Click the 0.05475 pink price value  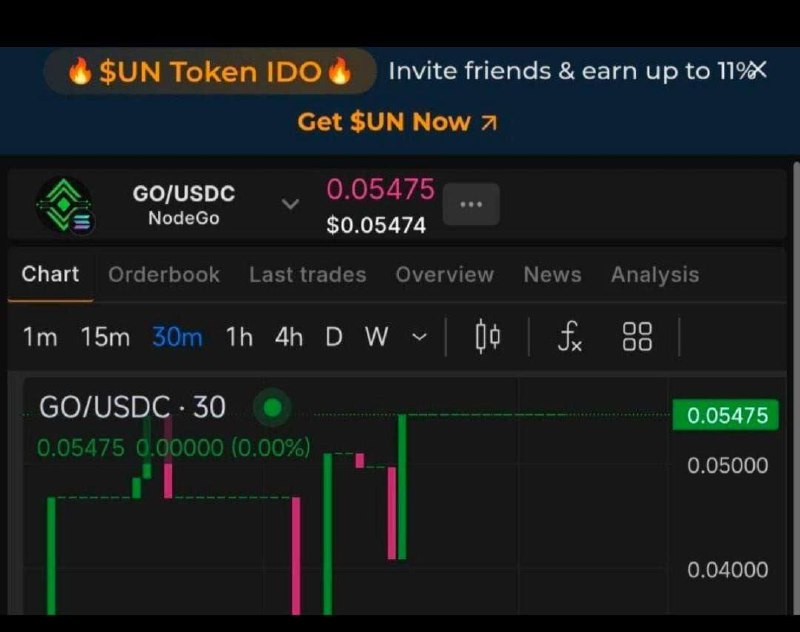[381, 189]
